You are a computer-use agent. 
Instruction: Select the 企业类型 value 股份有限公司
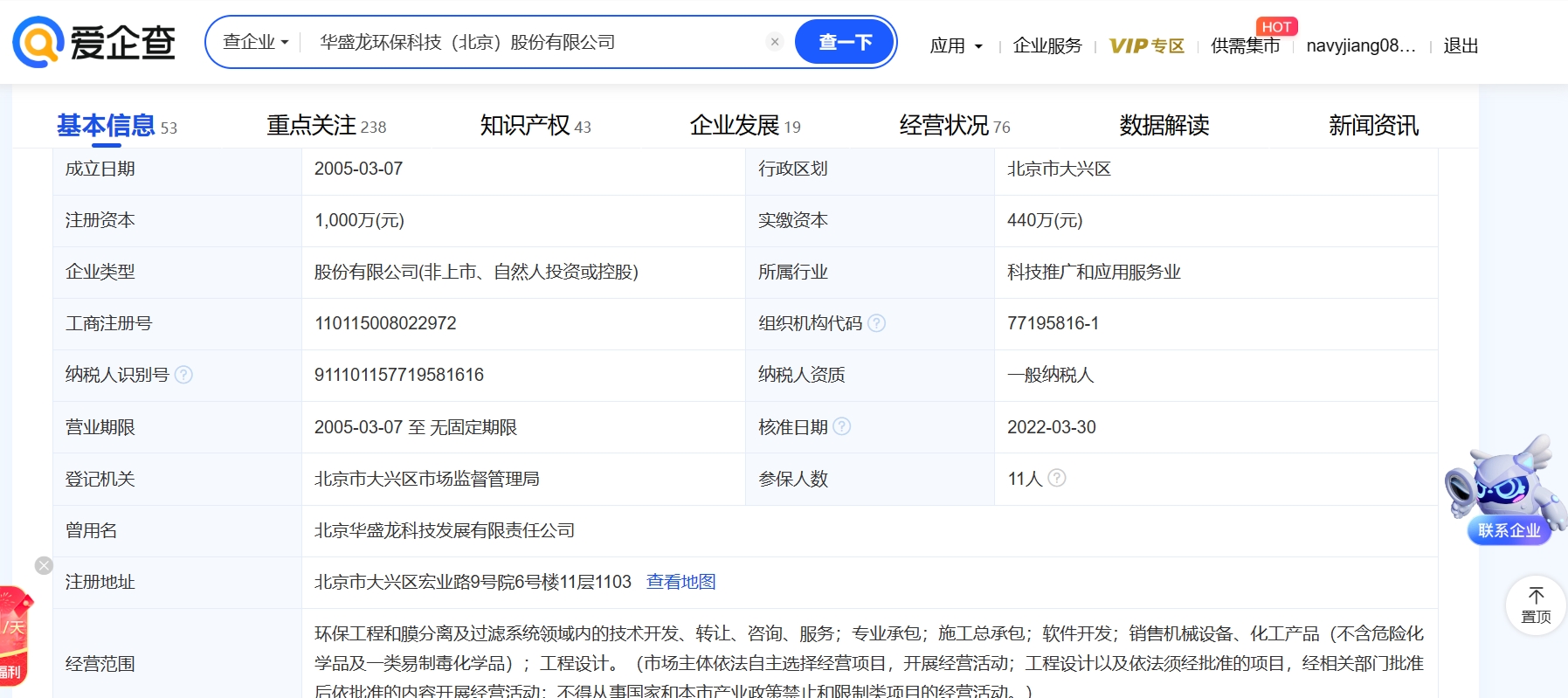click(366, 272)
